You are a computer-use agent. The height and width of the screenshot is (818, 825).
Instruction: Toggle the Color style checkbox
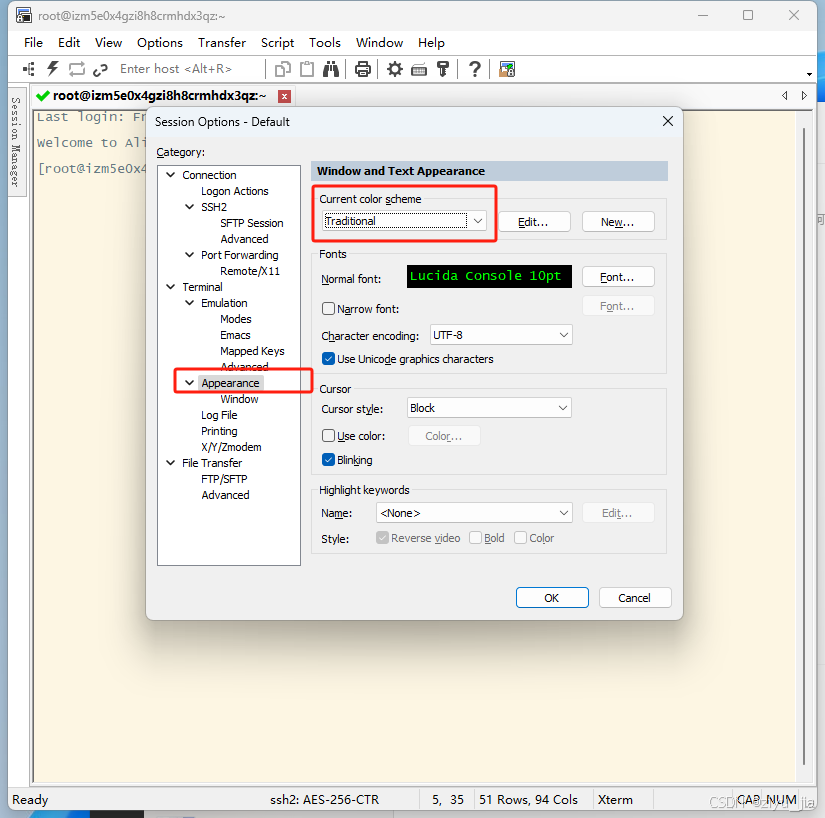(520, 538)
